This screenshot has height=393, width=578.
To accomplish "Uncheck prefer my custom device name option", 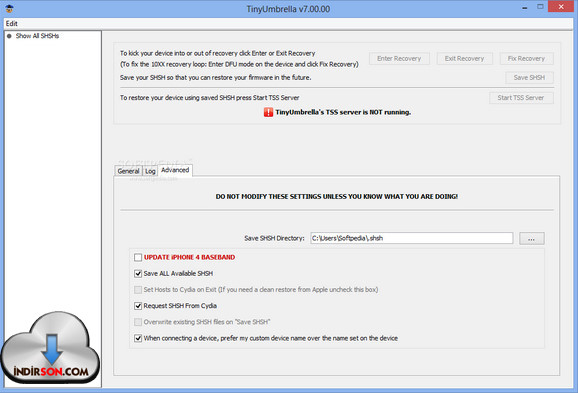I will (x=138, y=338).
